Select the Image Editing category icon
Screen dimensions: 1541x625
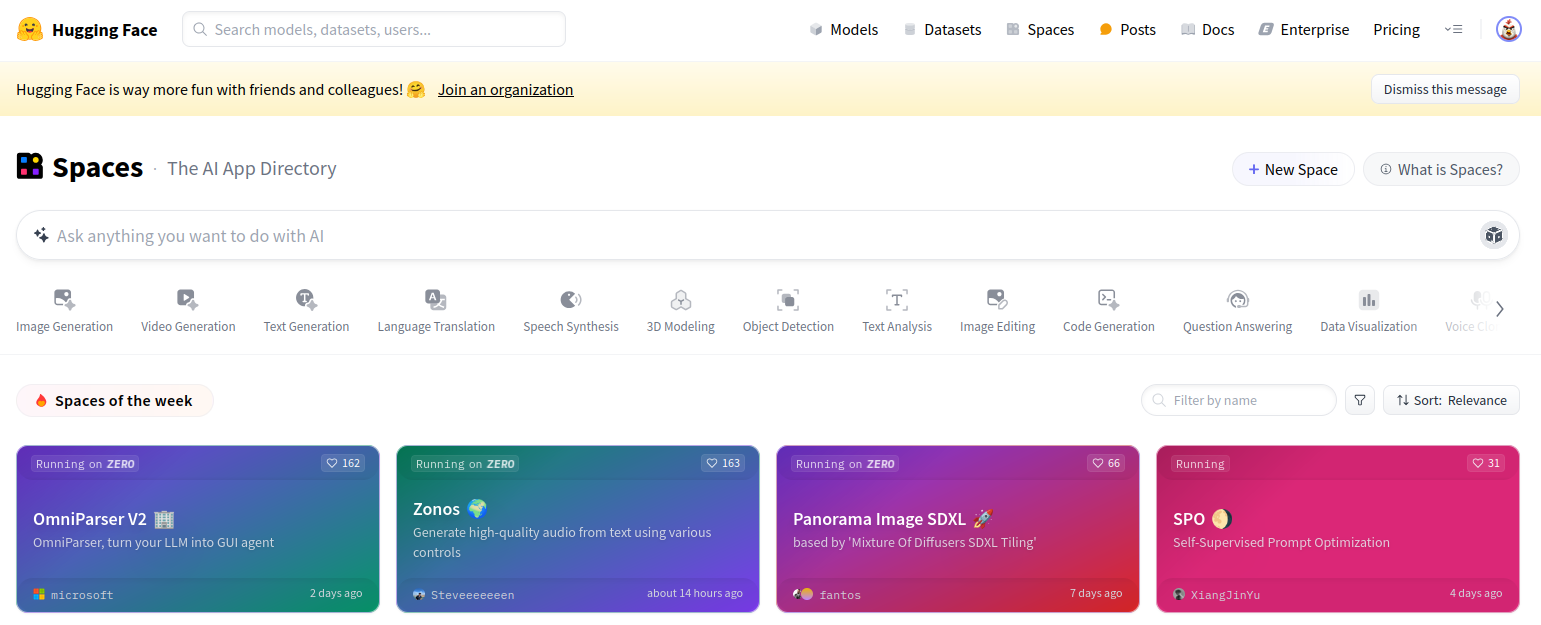point(997,299)
